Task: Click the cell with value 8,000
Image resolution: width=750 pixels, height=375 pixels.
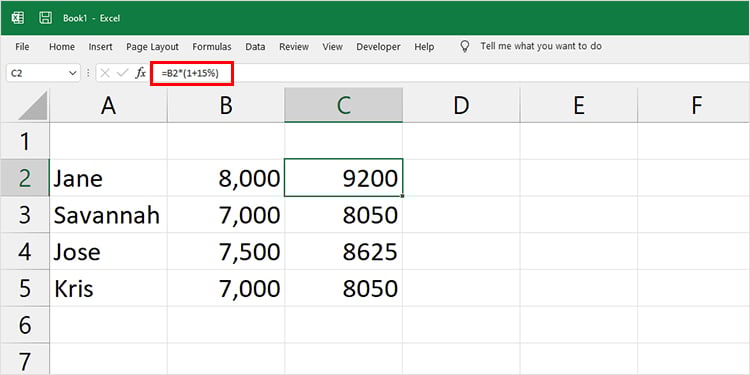Action: pos(226,178)
